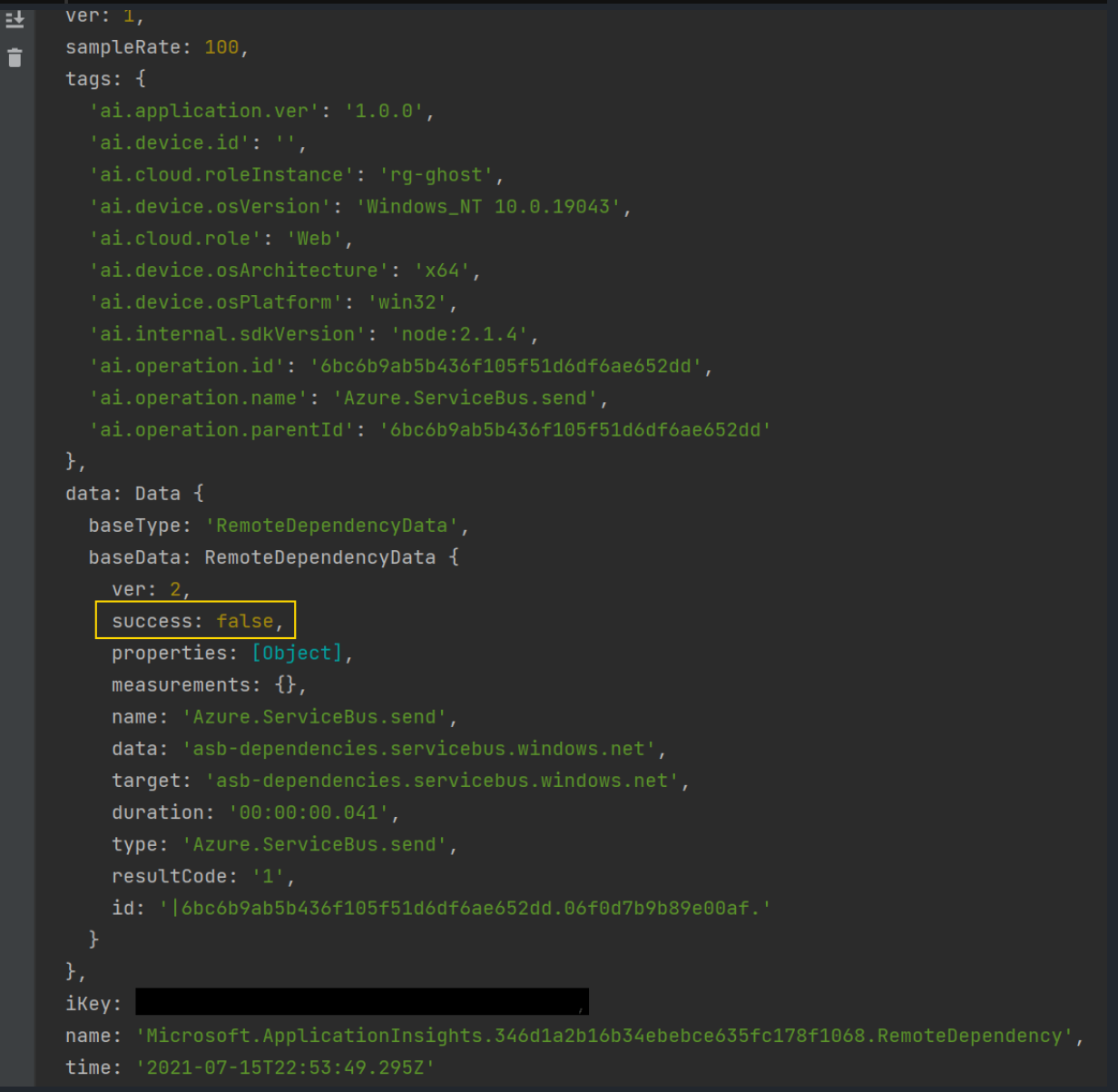Screen dimensions: 1118x1092
Task: Click the 'target:' key
Action: 152,781
